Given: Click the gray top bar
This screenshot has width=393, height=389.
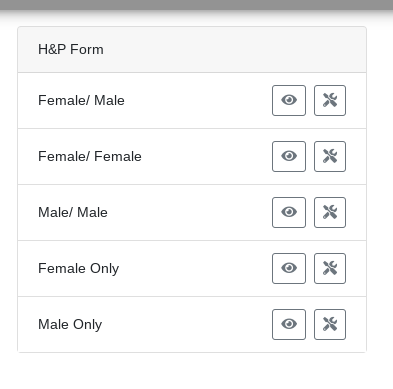Looking at the screenshot, I should point(196,5).
